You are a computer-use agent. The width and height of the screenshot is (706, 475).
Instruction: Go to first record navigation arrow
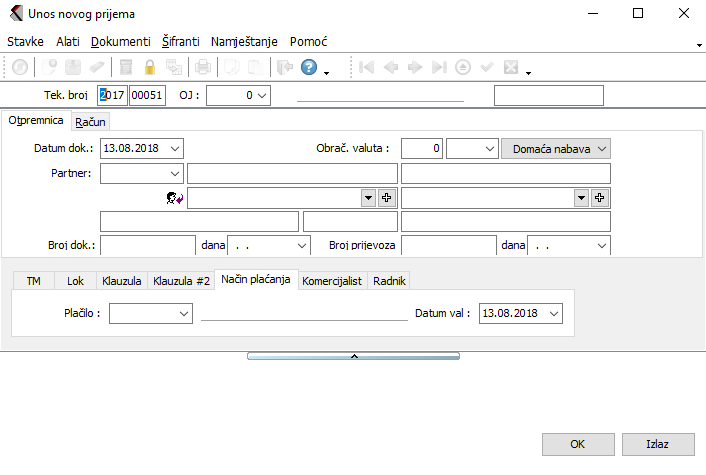click(367, 67)
